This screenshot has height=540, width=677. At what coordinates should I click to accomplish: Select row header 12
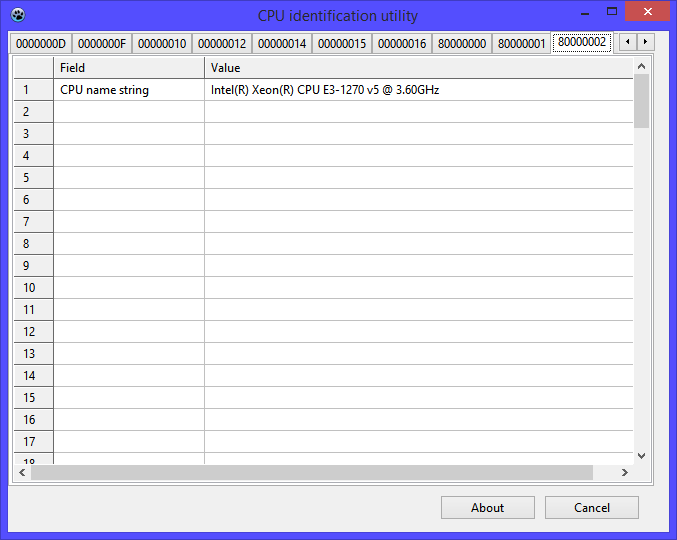[x=33, y=332]
